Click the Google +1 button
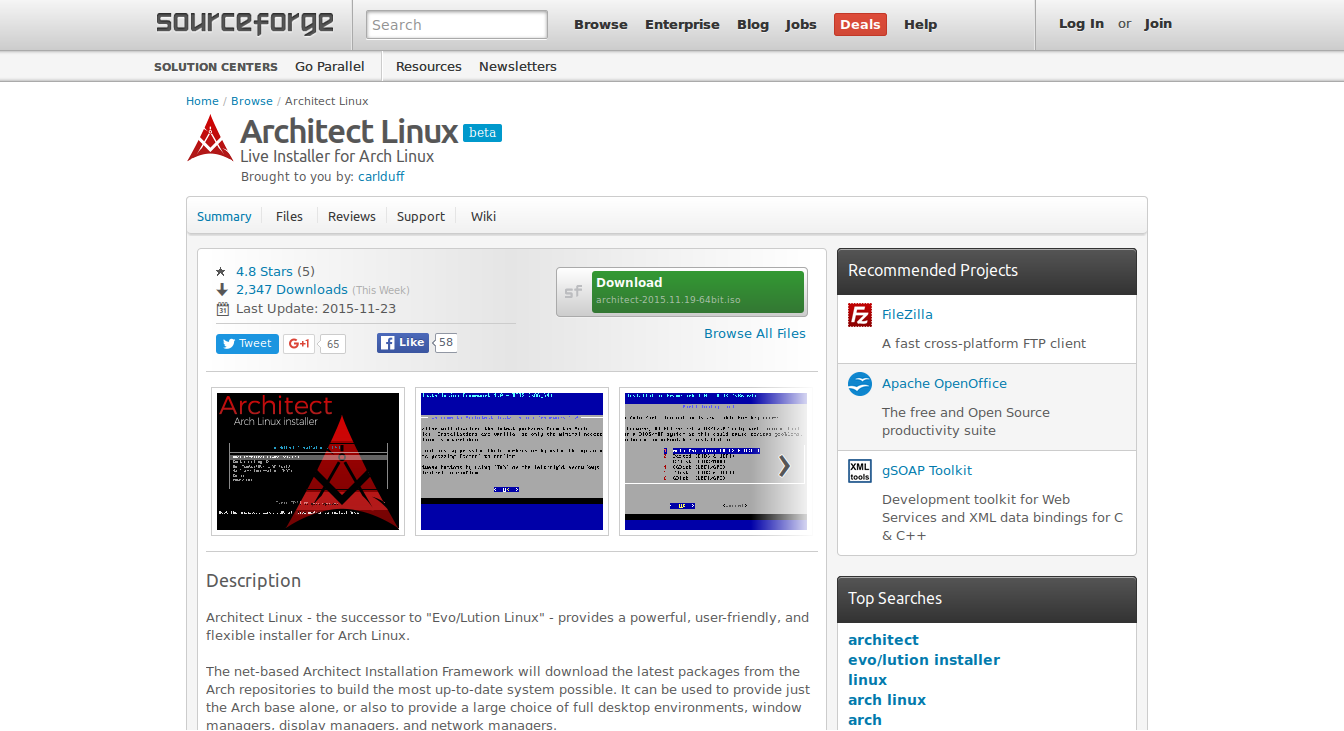The image size is (1344, 731). 299,343
